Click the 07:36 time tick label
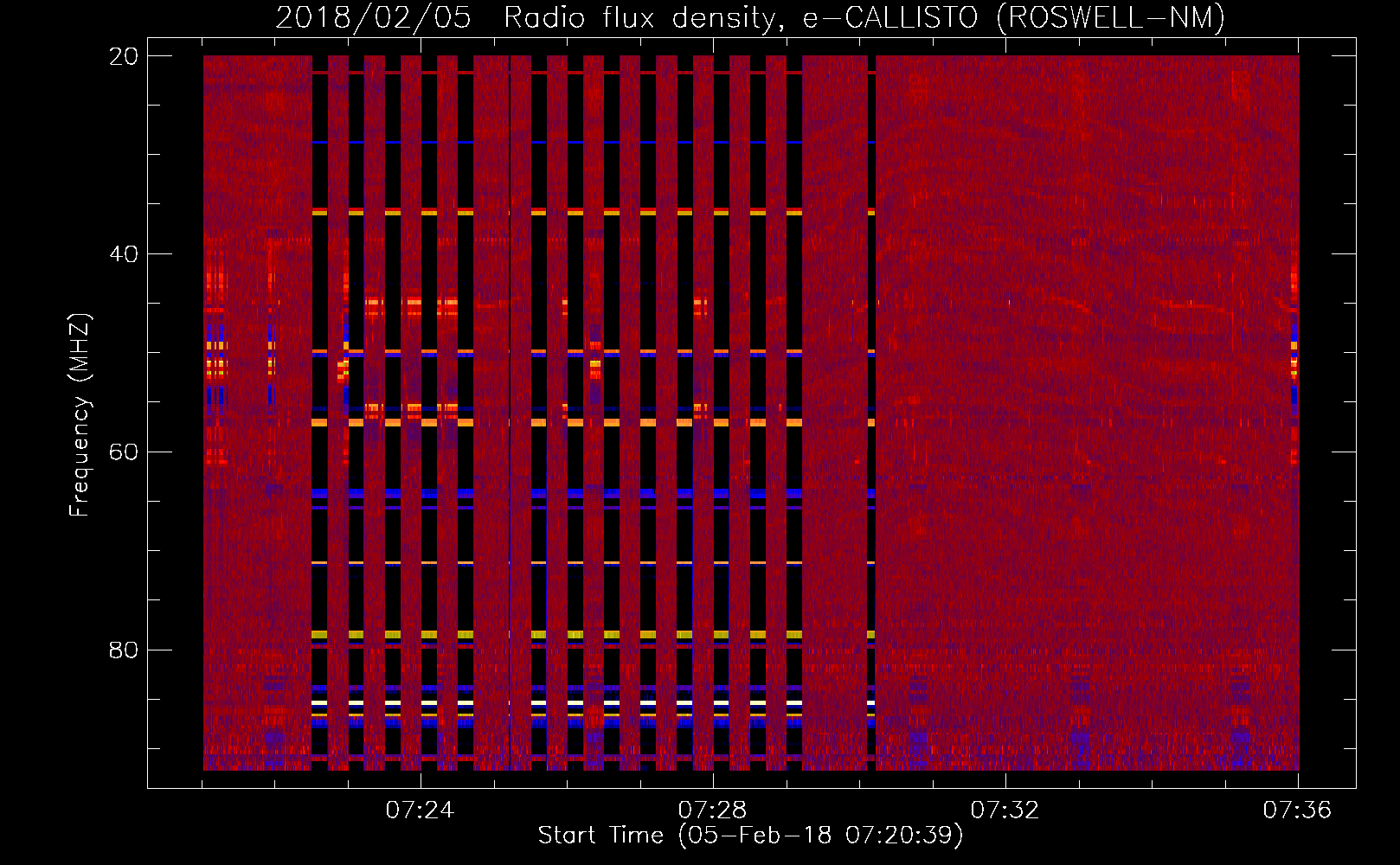This screenshot has height=865, width=1400. click(x=1297, y=811)
